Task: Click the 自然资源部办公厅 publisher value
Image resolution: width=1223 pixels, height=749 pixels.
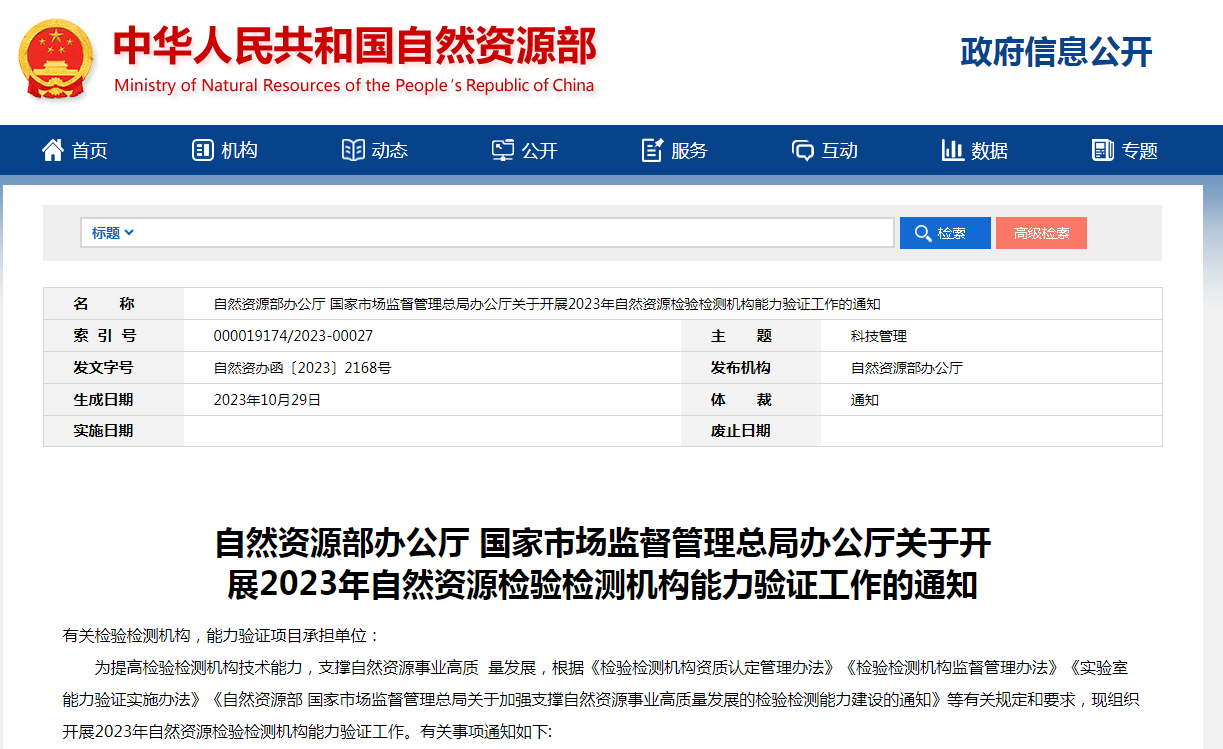Action: [x=906, y=368]
